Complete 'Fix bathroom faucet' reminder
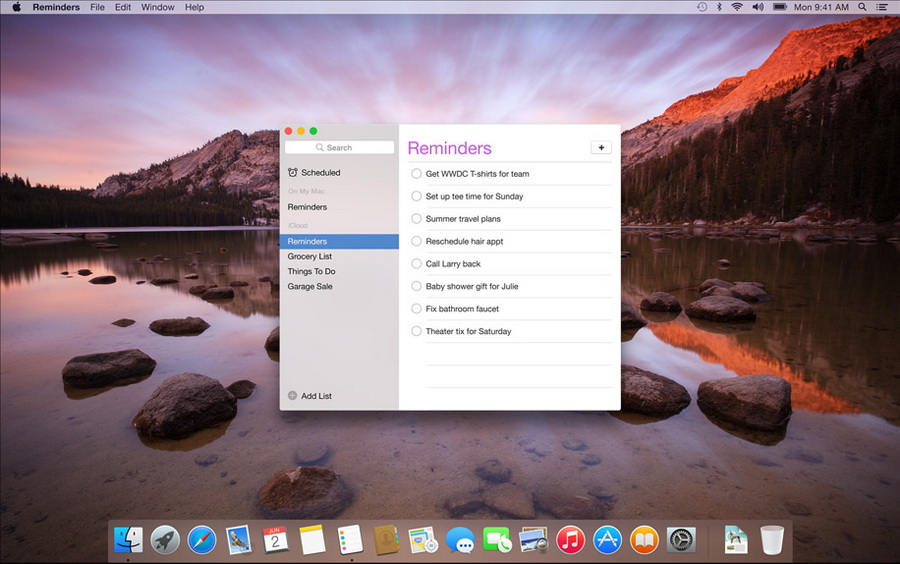 (x=416, y=309)
